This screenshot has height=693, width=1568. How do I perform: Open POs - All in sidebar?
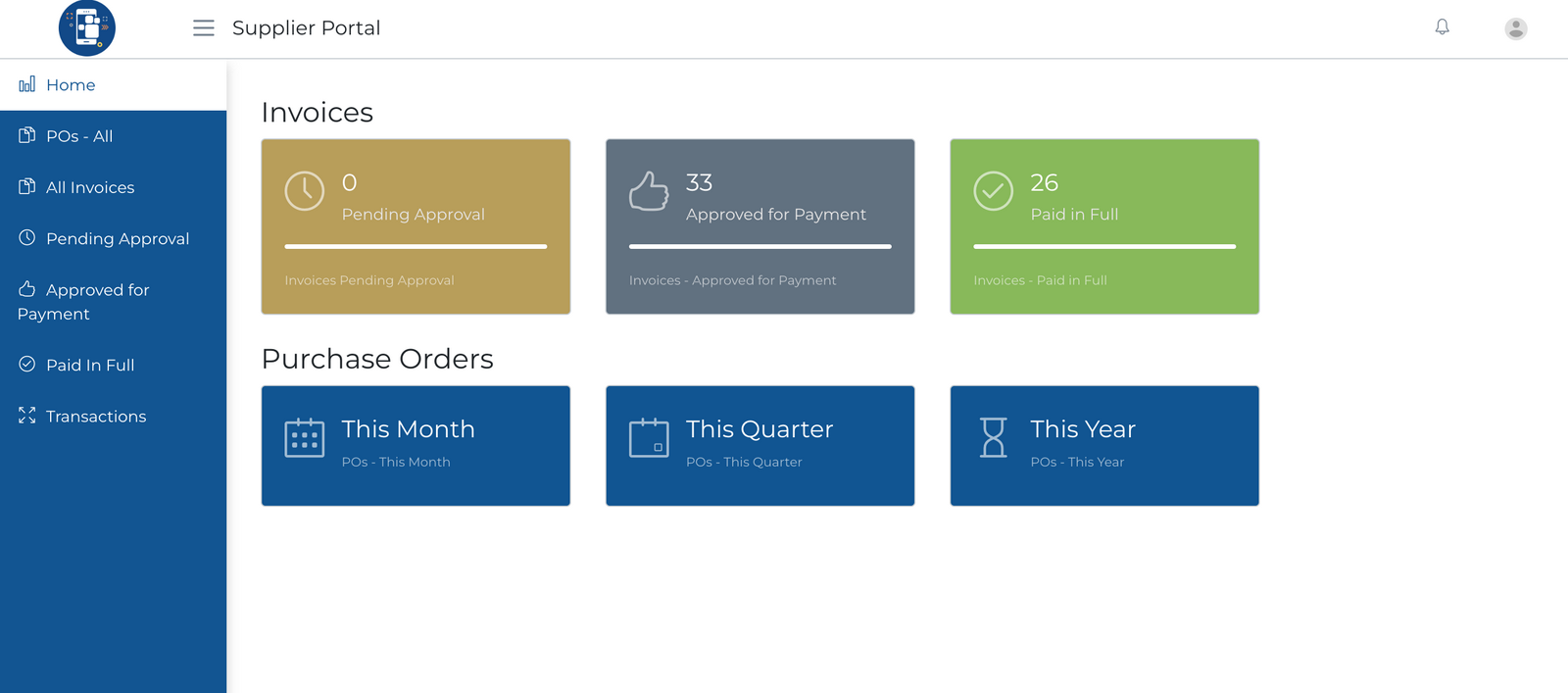79,136
